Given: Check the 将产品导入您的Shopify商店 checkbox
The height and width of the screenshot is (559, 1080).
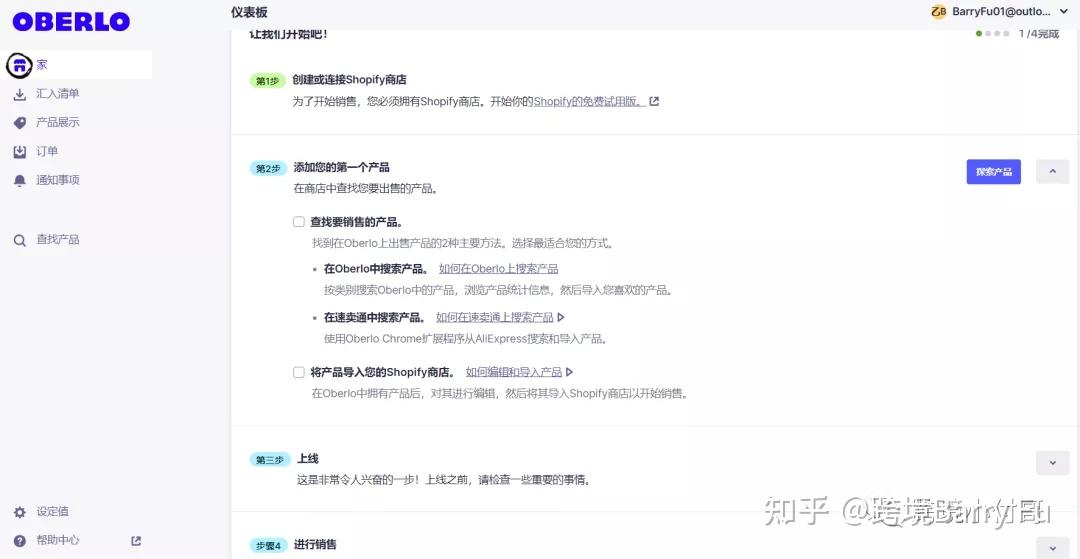Looking at the screenshot, I should coord(299,372).
